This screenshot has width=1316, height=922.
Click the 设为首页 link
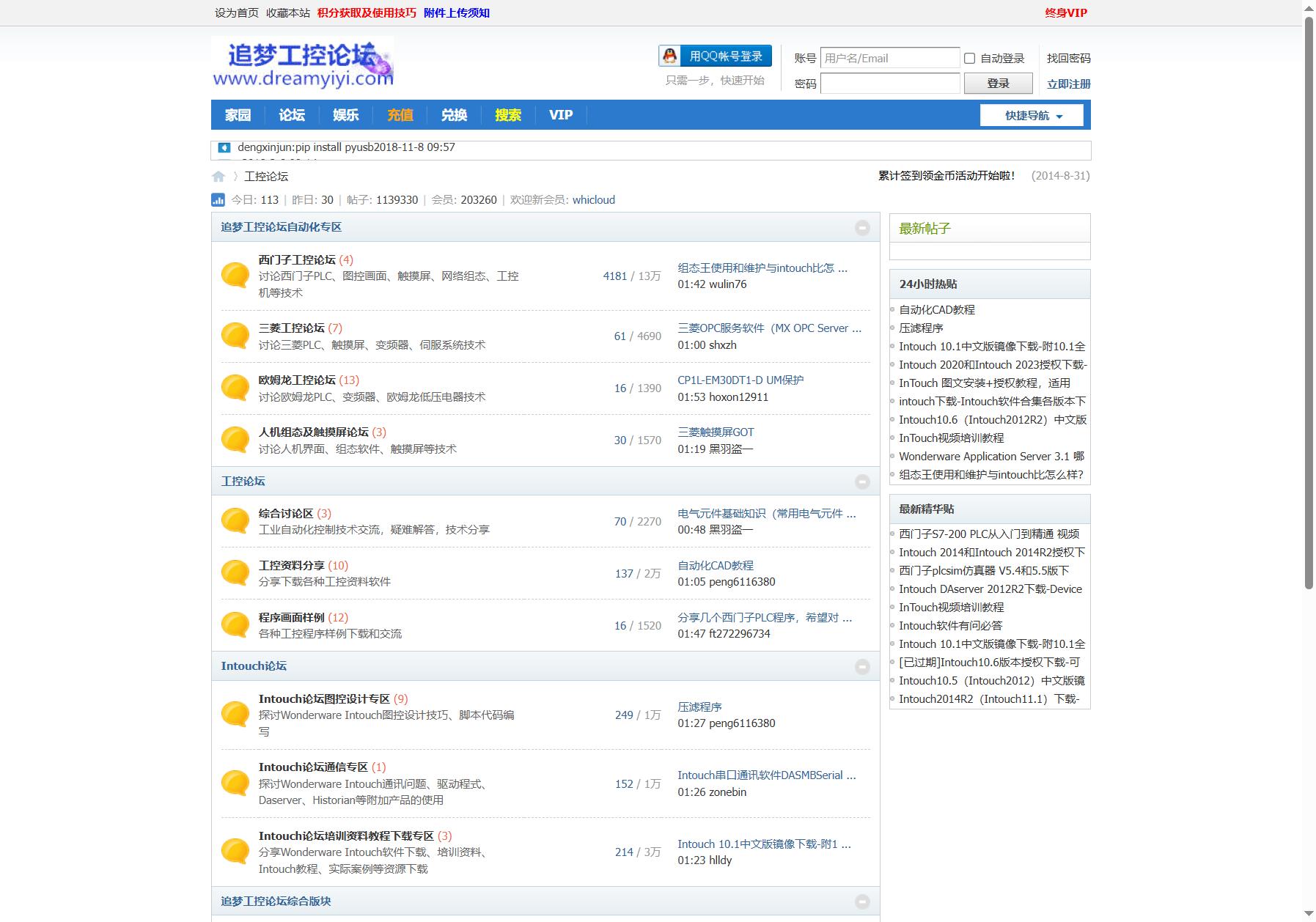coord(237,12)
